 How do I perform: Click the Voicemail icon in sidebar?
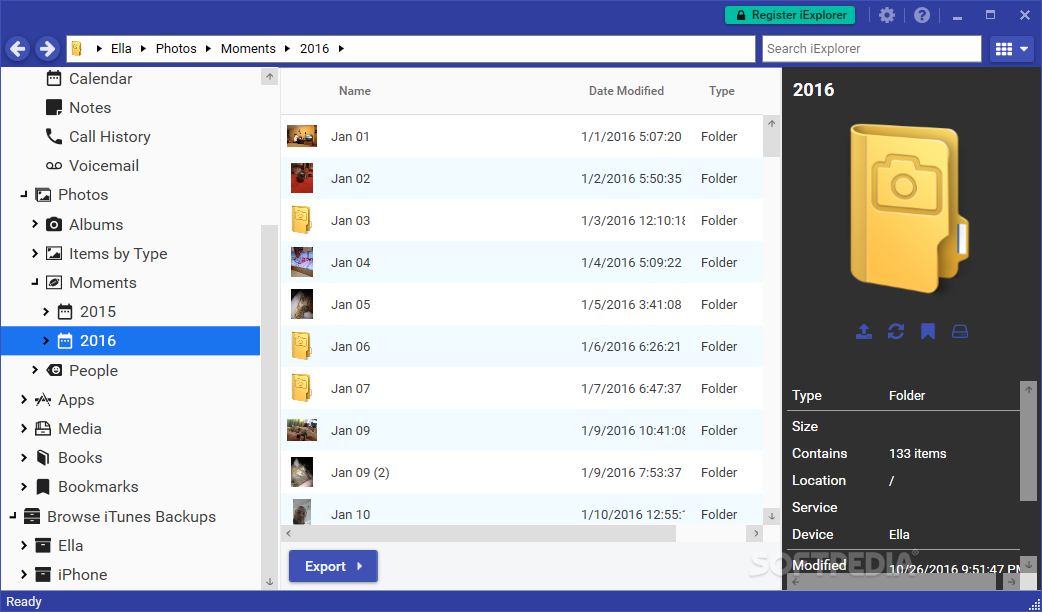(x=54, y=165)
